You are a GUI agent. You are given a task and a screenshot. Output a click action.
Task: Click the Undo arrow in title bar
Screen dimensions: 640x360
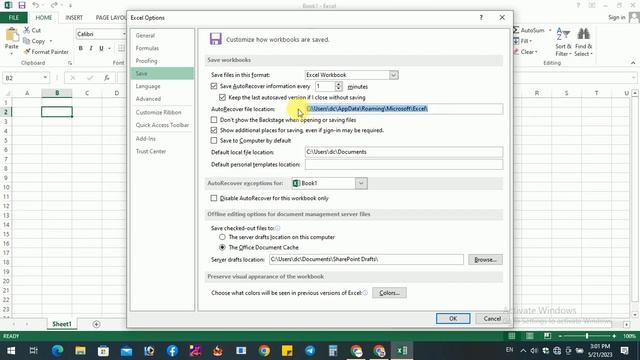coord(36,5)
